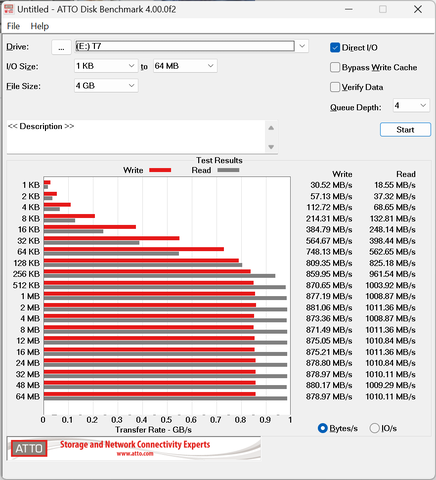The image size is (436, 480).
Task: Click the 128 KB row label
Action: 26,263
